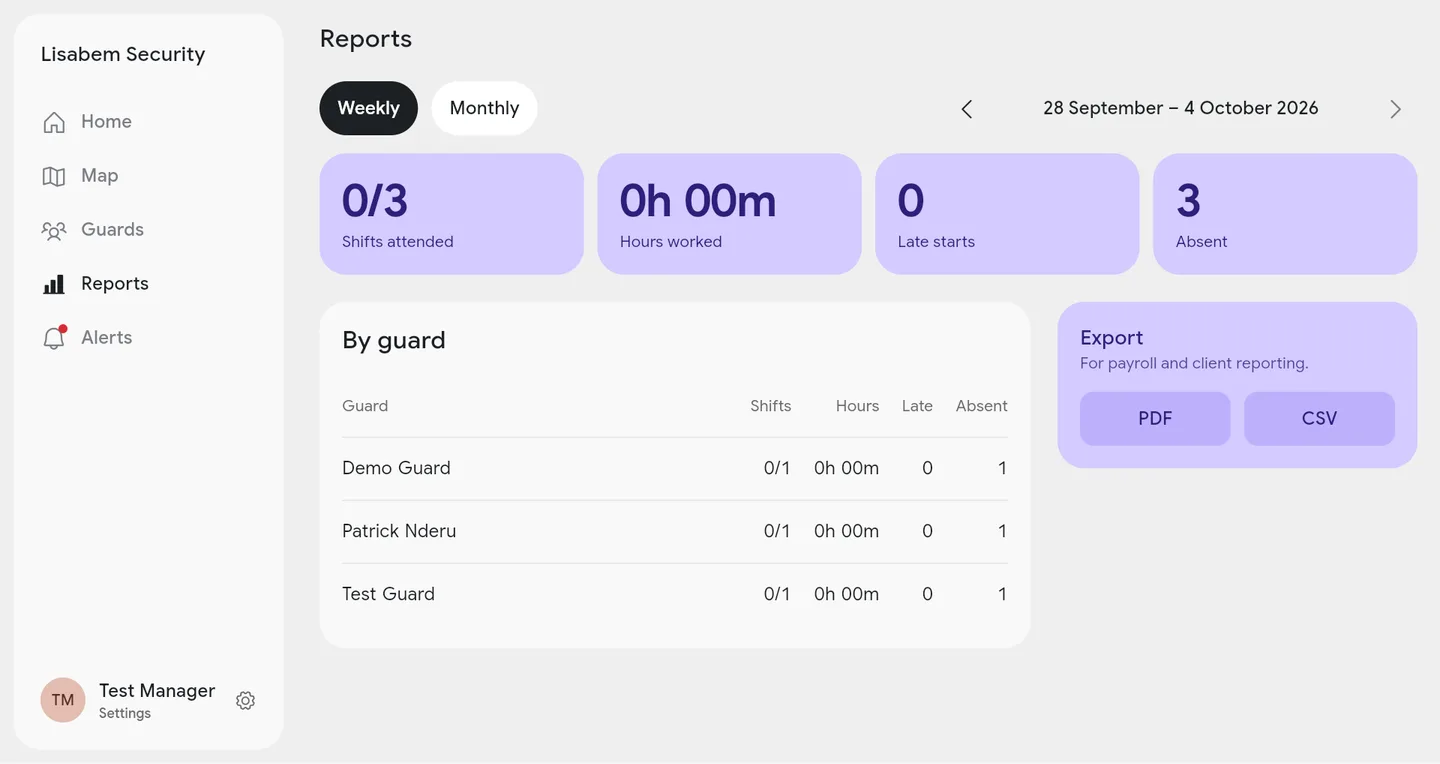The height and width of the screenshot is (764, 1440).
Task: Export the report as CSV
Action: point(1319,418)
